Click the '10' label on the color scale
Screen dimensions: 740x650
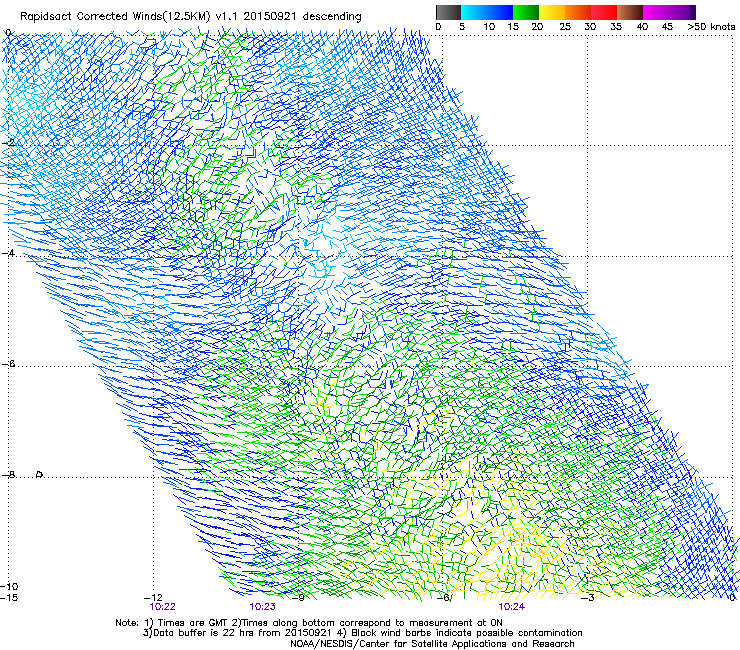tap(489, 27)
